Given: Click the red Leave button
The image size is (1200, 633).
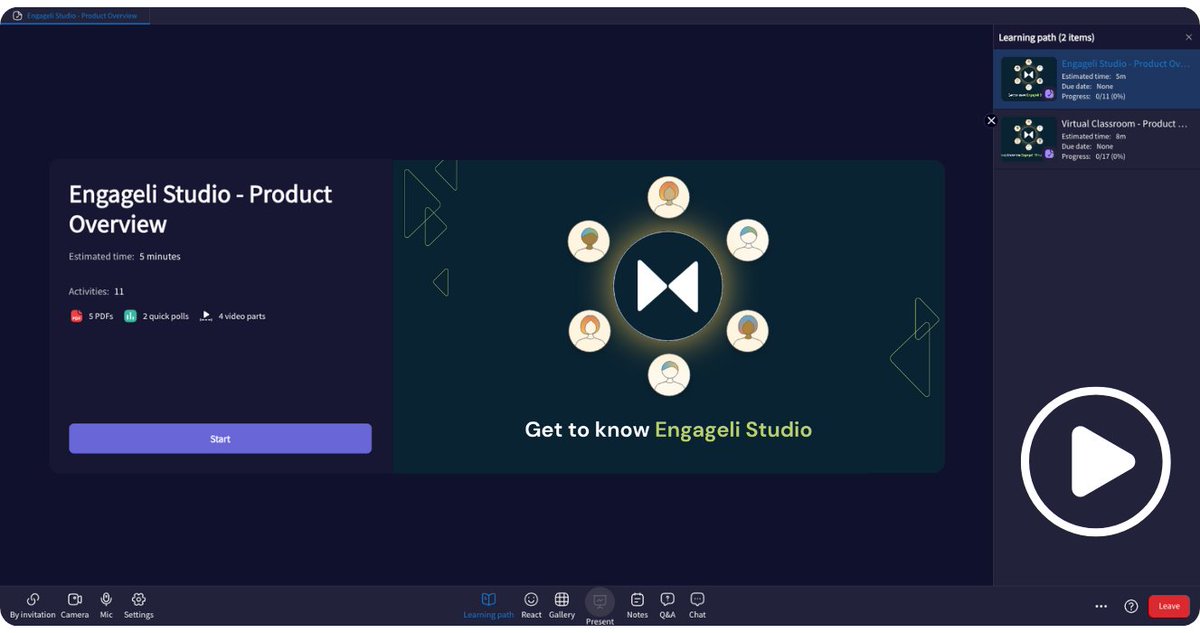Looking at the screenshot, I should [1169, 606].
